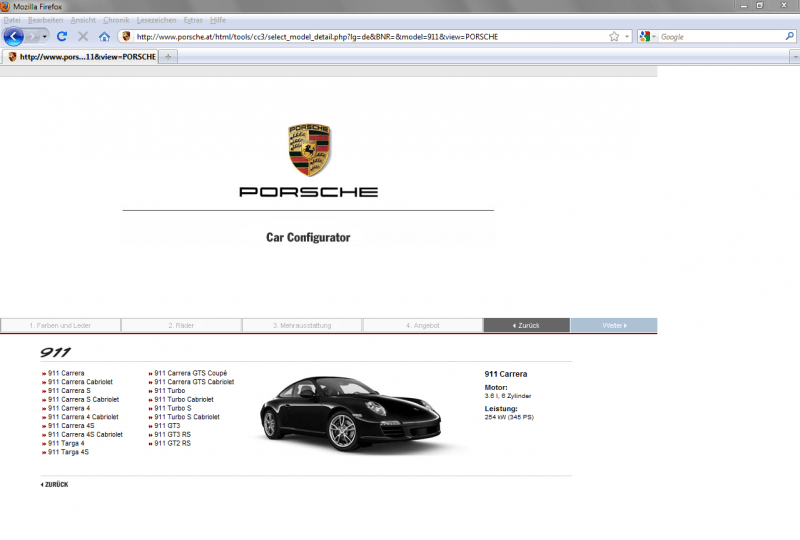800x540 pixels.
Task: Click the Weiter button
Action: 614,325
